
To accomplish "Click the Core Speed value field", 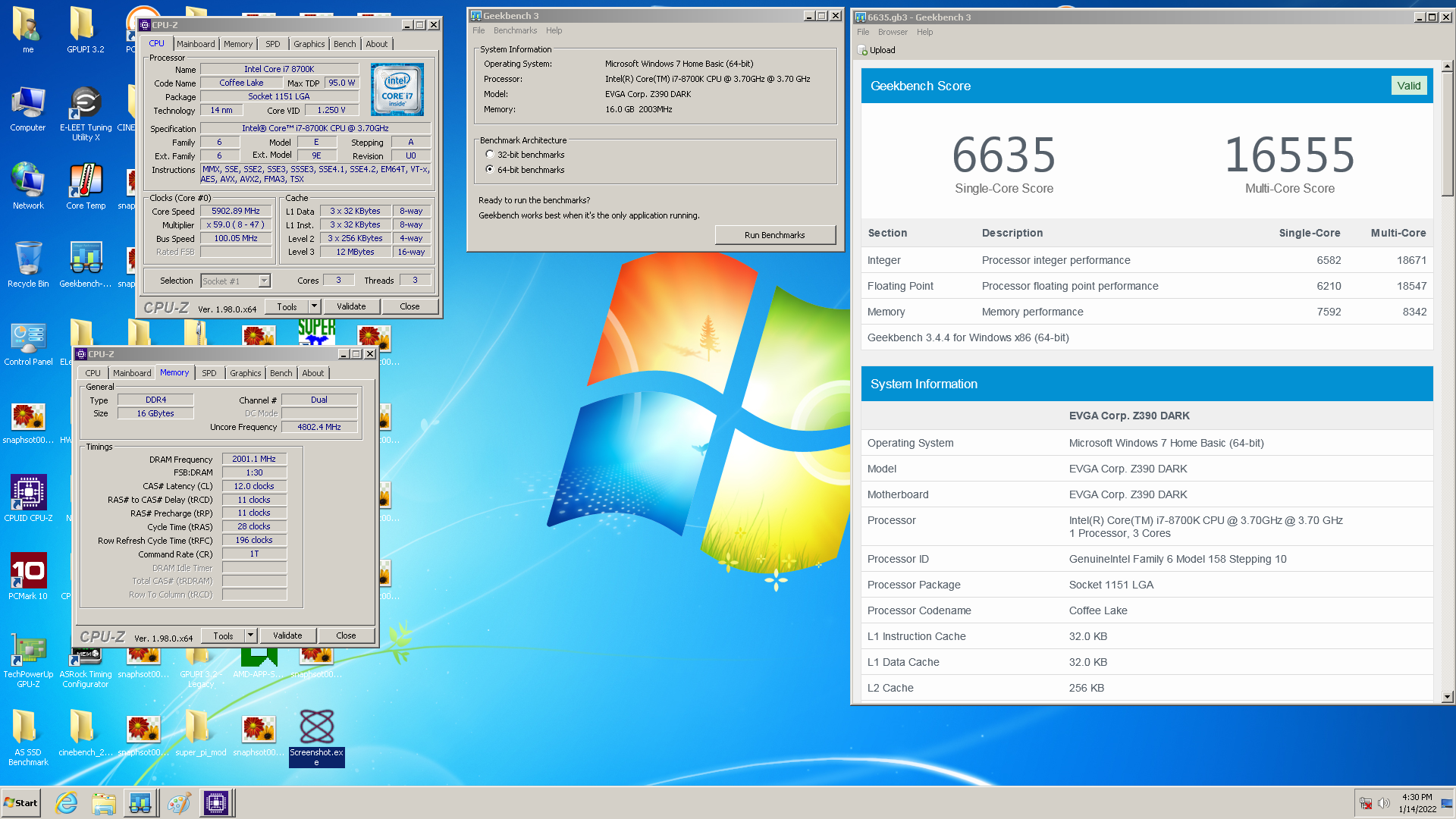I will [235, 212].
